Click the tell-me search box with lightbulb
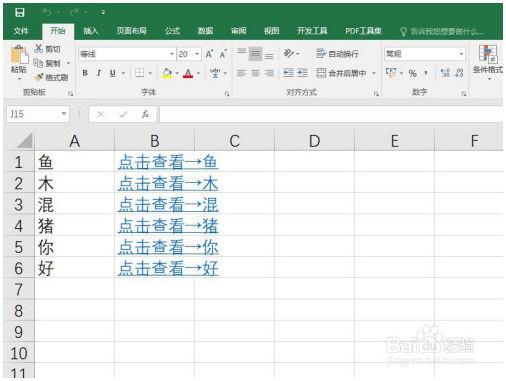 coord(441,31)
